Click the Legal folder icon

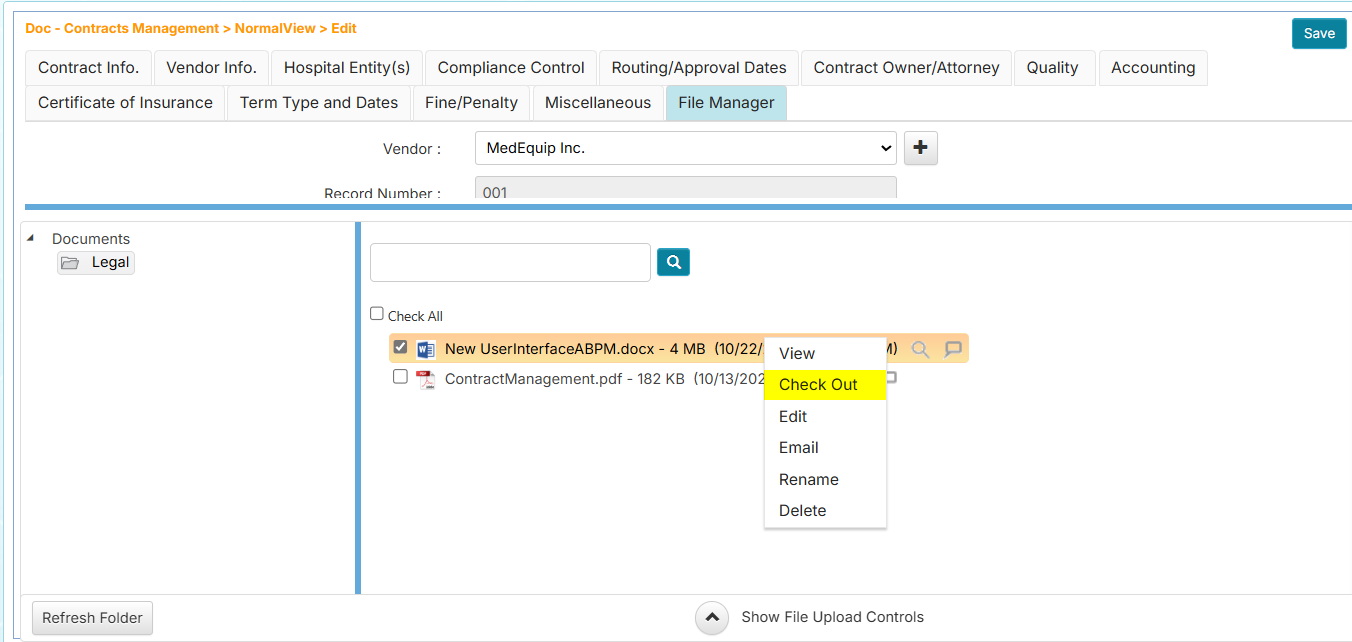pyautogui.click(x=70, y=263)
